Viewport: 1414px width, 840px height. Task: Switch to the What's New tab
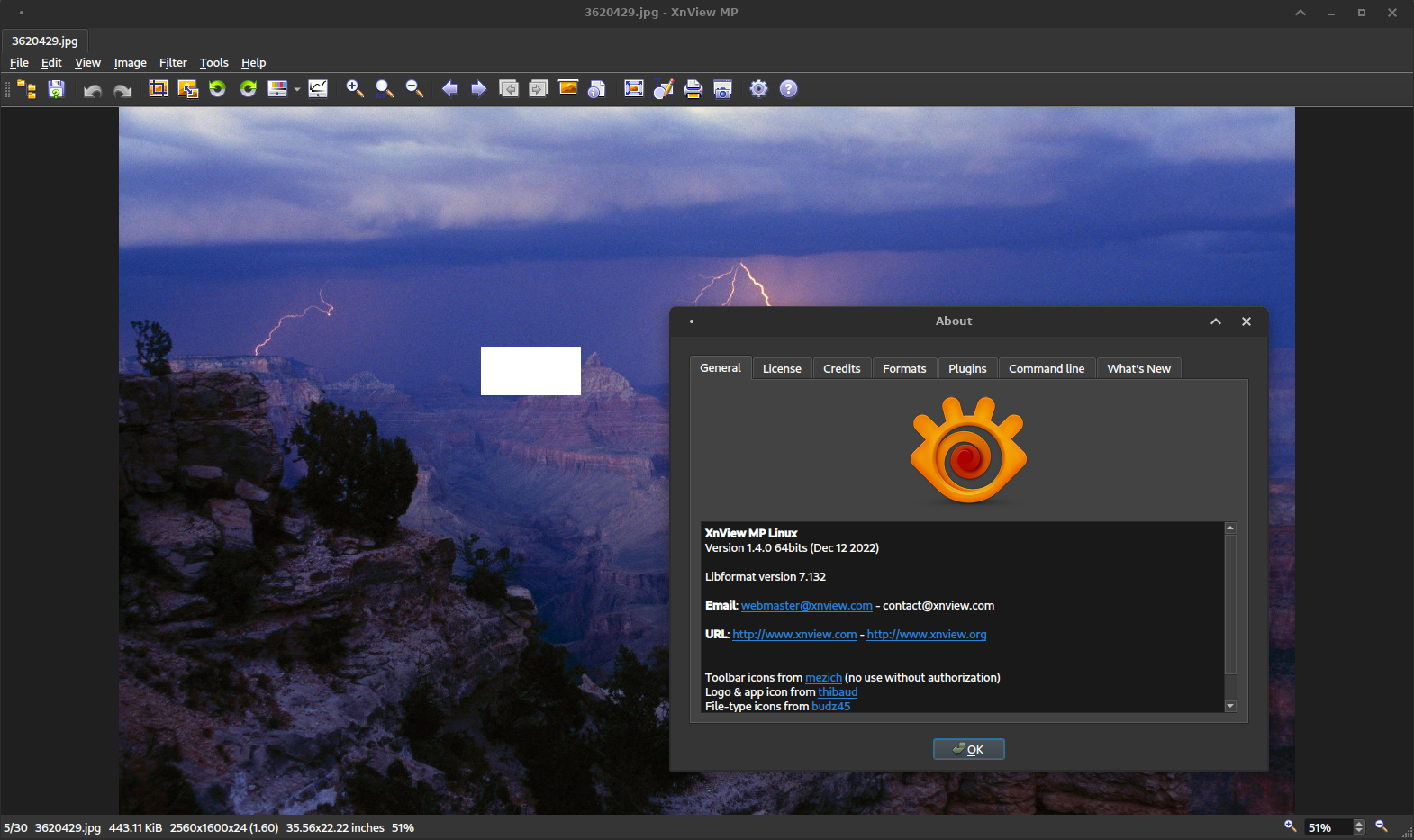coord(1138,368)
